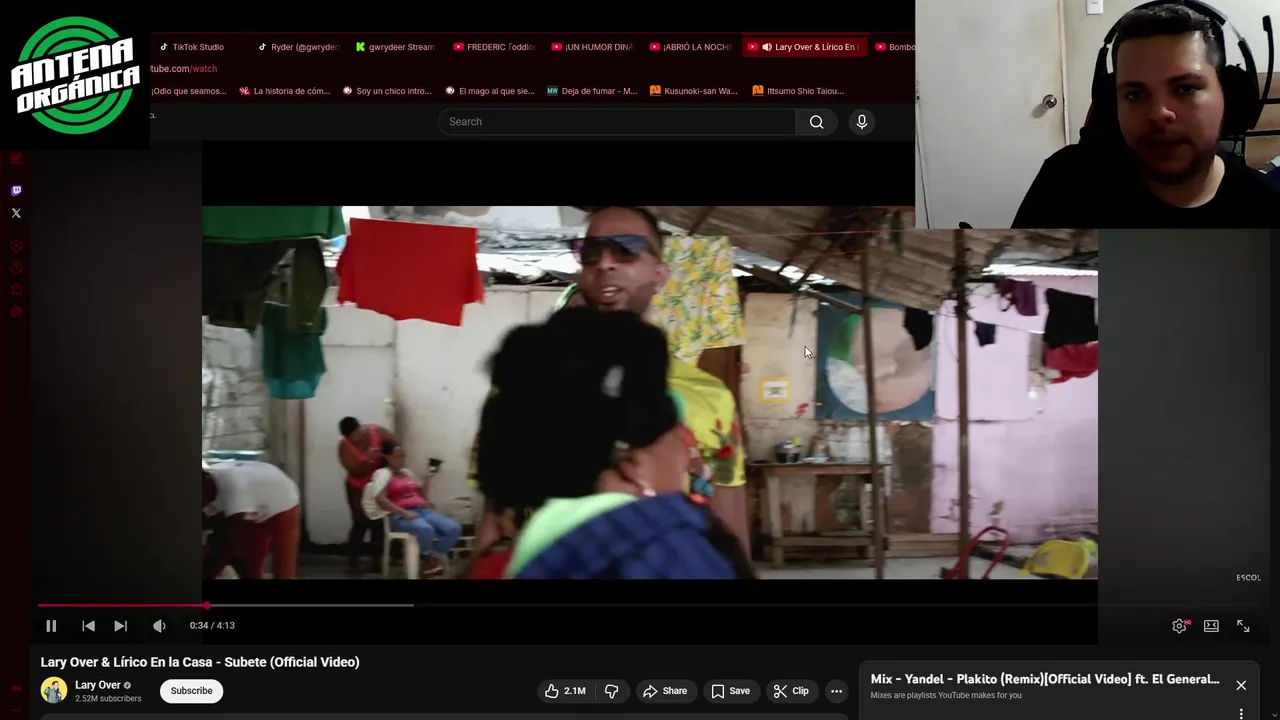The height and width of the screenshot is (720, 1280).
Task: Switch to the ¡ABRIÓ LA NOCHE tab
Action: point(690,47)
